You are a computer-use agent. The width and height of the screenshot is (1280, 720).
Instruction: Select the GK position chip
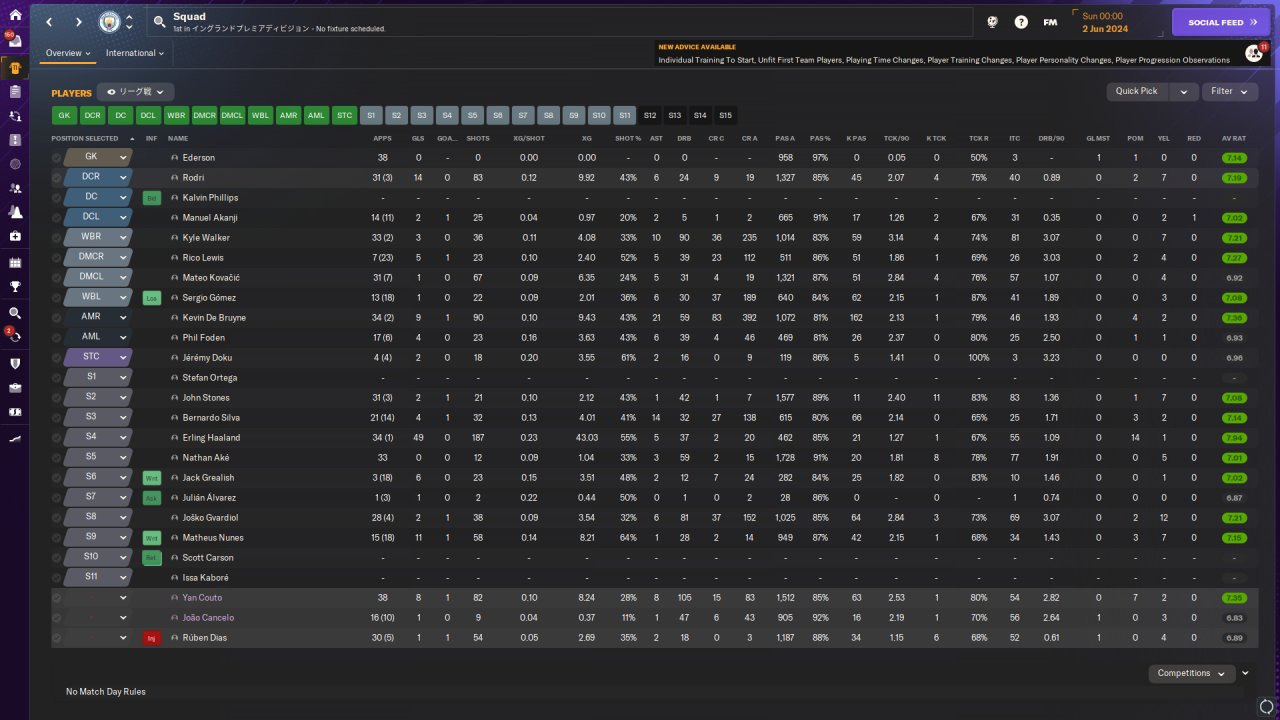pyautogui.click(x=64, y=115)
